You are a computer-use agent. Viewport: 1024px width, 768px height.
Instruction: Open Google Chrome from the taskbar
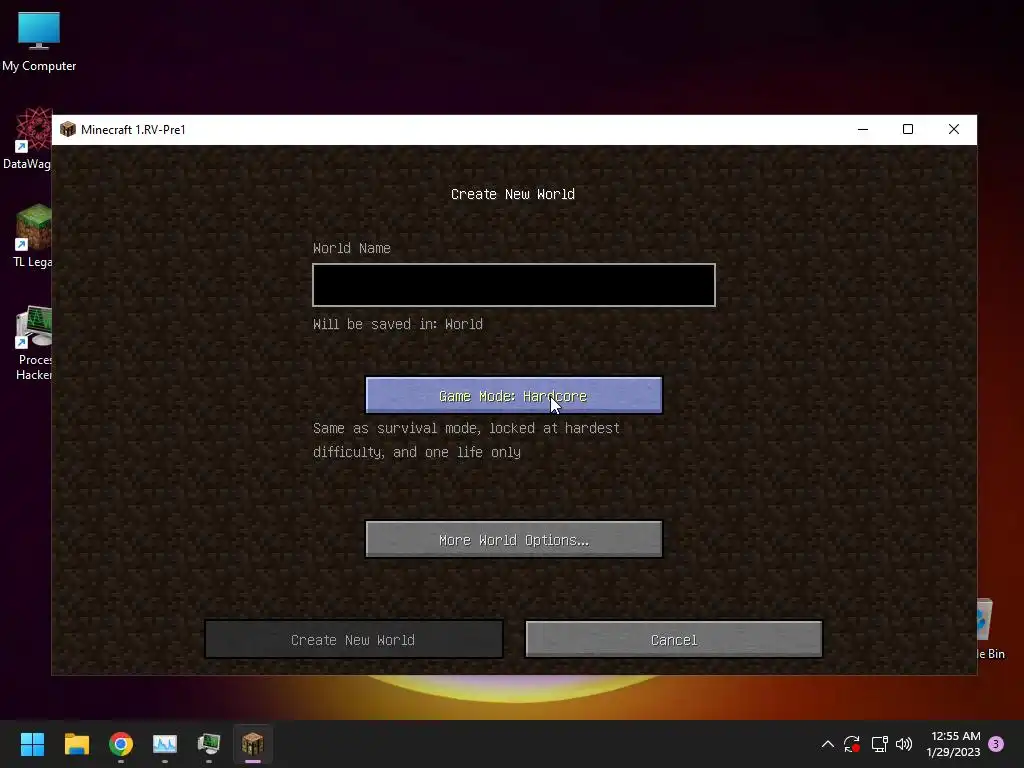[121, 744]
